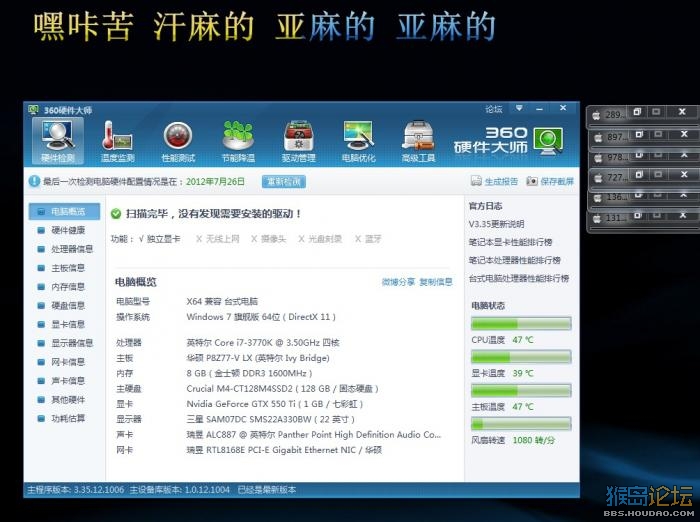Open the 性能测试 performance test
This screenshot has height=522, width=700.
(178, 142)
